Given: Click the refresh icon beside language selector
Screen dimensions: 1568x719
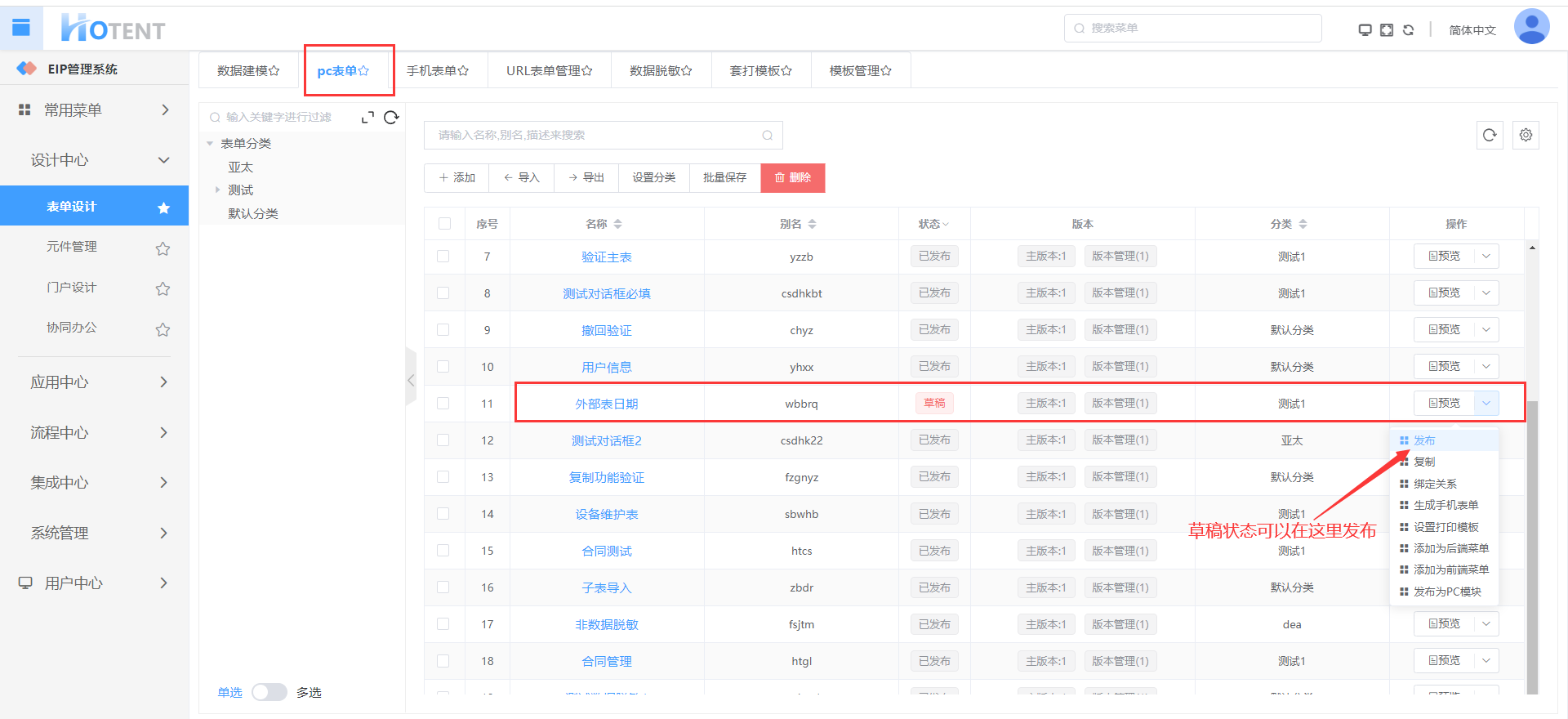Looking at the screenshot, I should (x=1408, y=30).
